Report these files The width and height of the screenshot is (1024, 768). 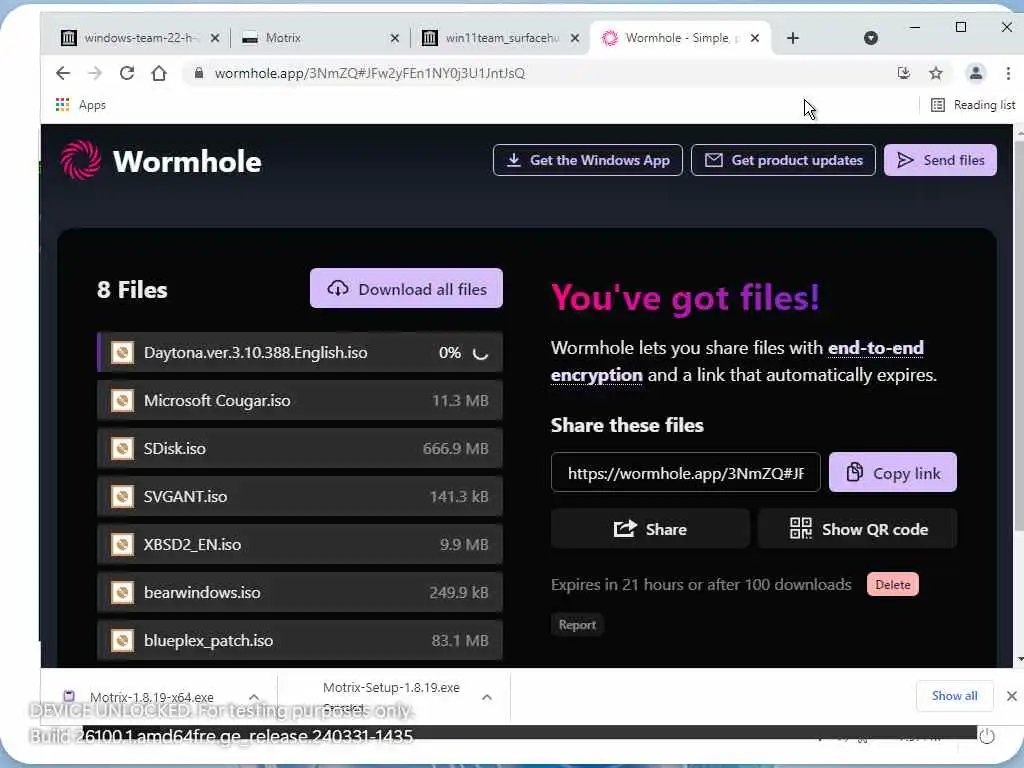coord(577,625)
